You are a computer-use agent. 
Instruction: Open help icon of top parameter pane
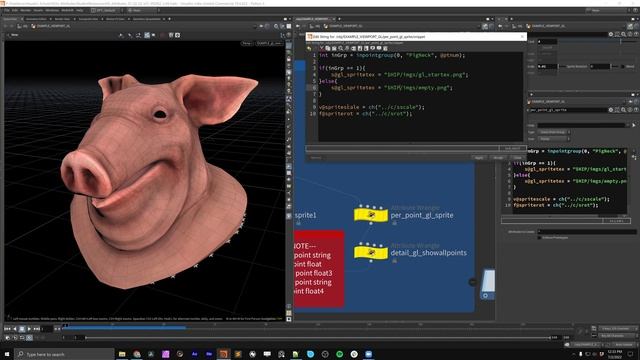coord(636,34)
